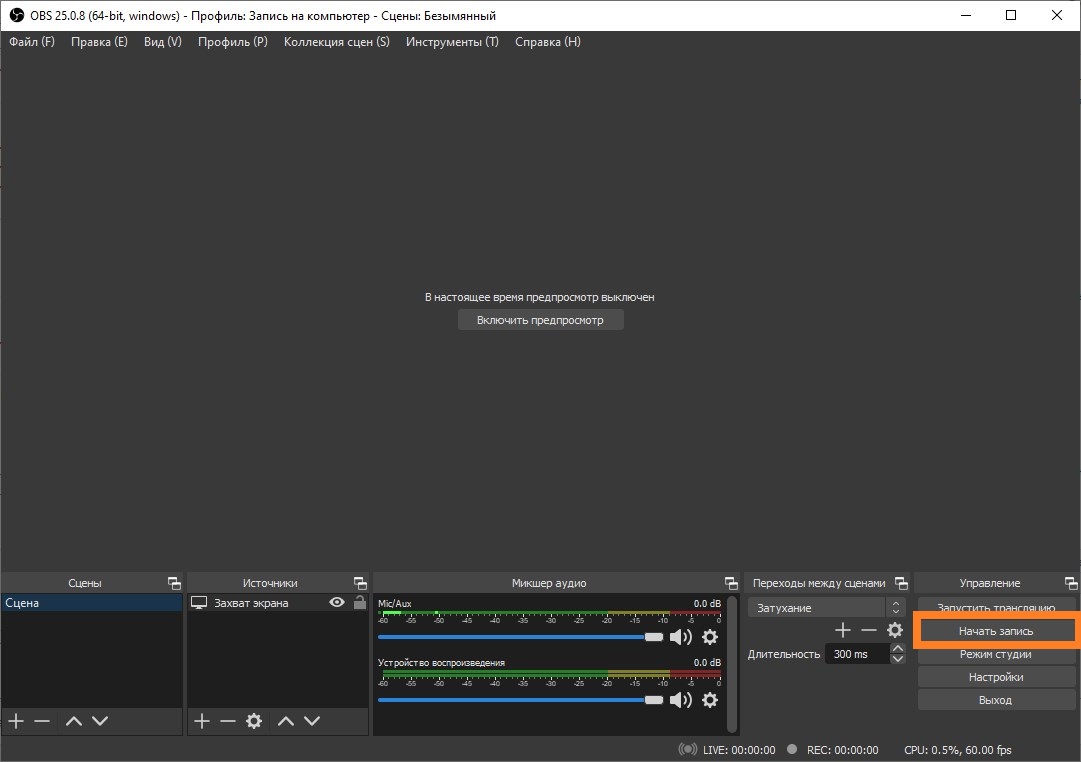Open the Профиль menu

(232, 42)
